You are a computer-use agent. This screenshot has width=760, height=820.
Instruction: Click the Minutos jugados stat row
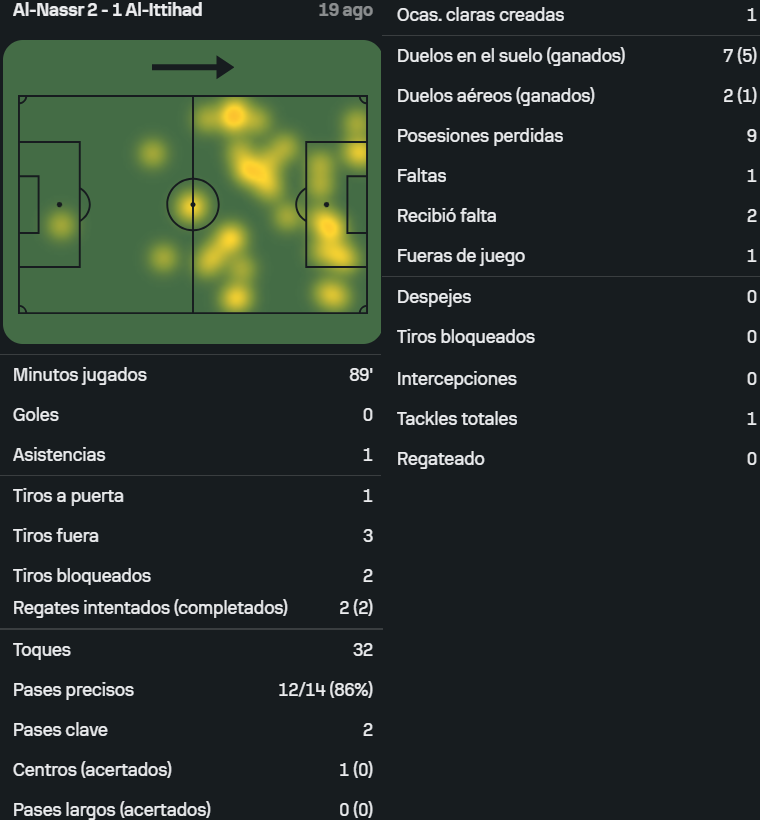tap(192, 375)
